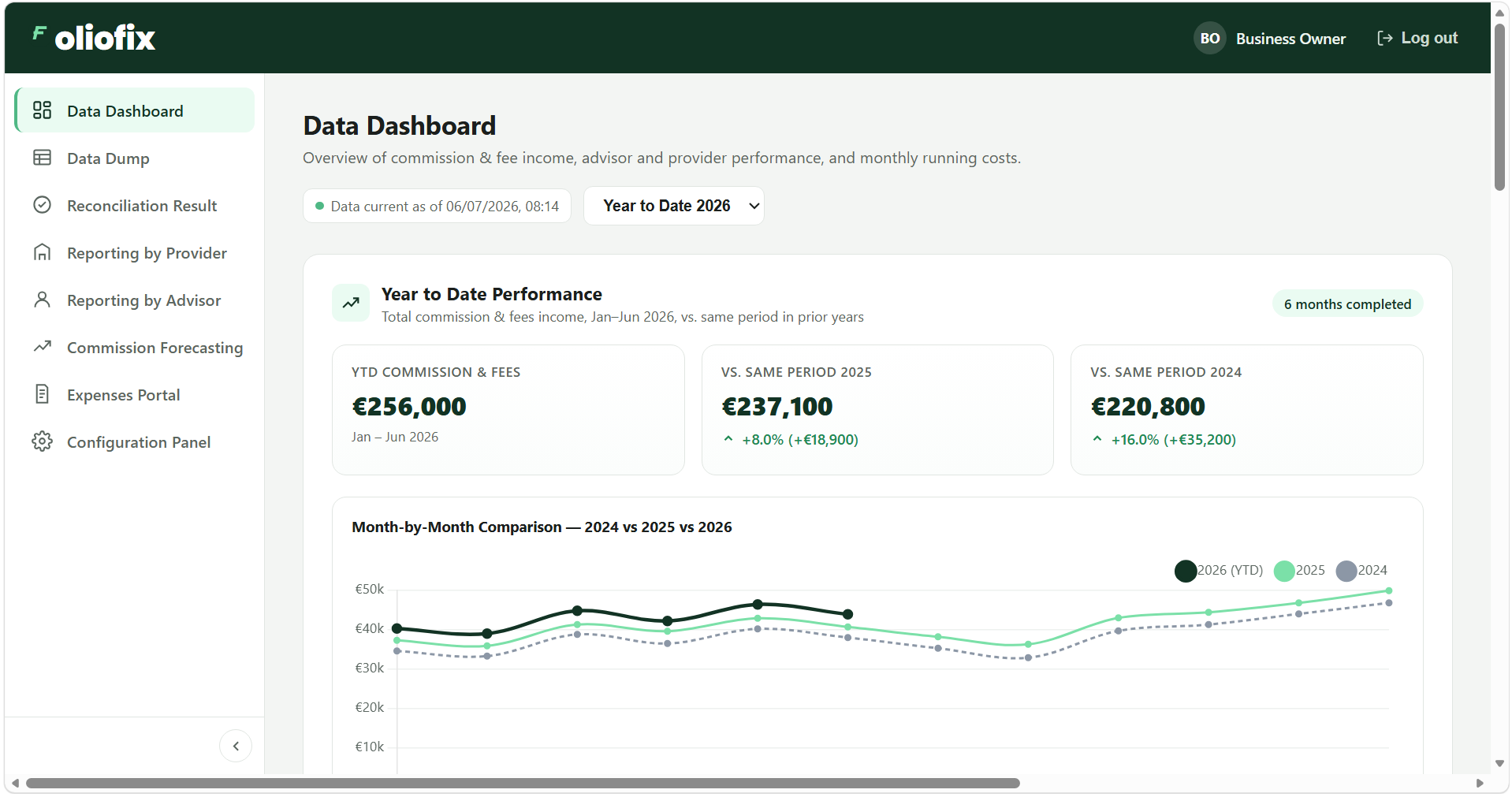Click the Reporting by Provider building icon
The width and height of the screenshot is (1512, 797).
coord(42,252)
